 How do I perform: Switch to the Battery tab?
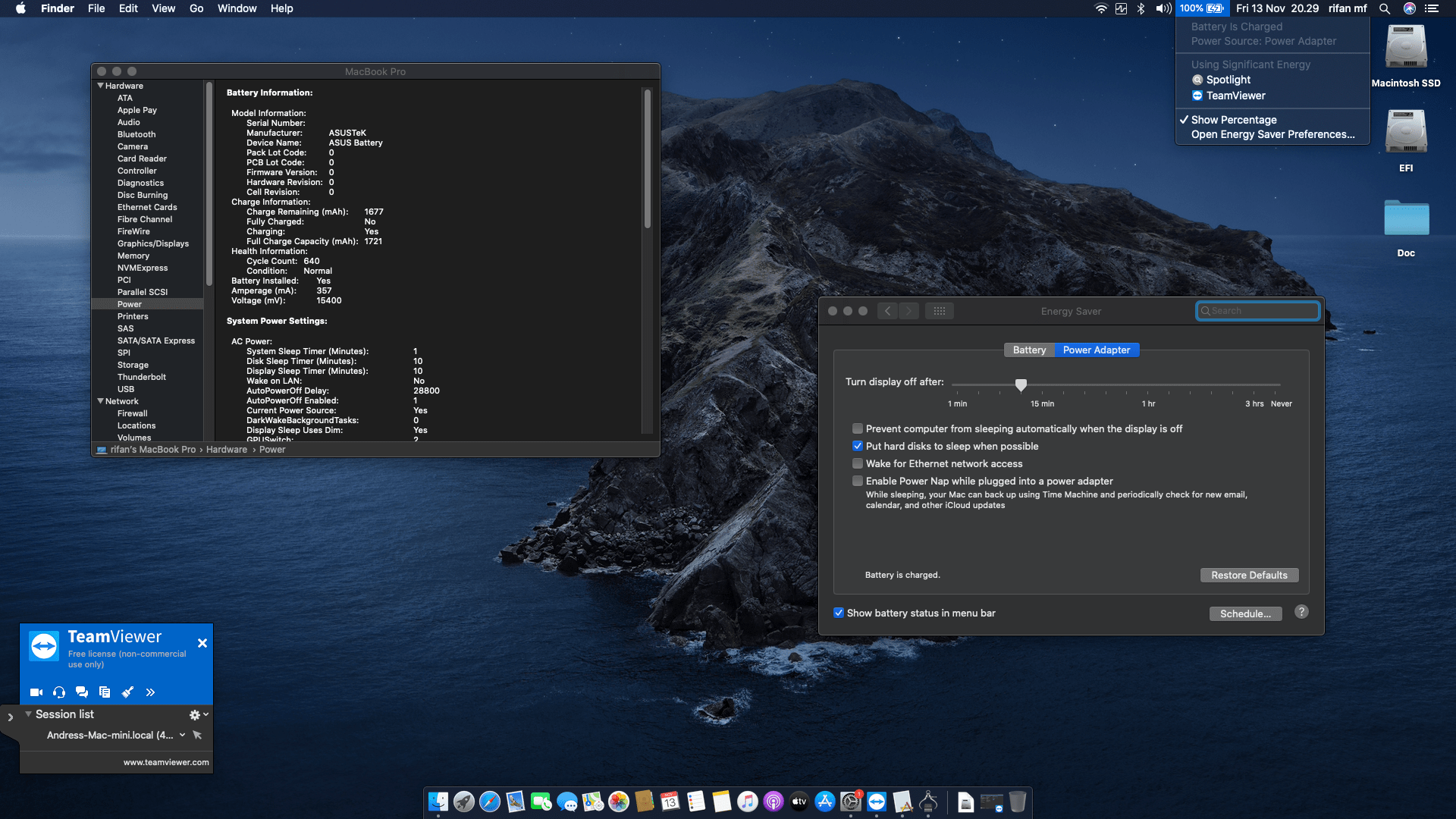point(1029,350)
